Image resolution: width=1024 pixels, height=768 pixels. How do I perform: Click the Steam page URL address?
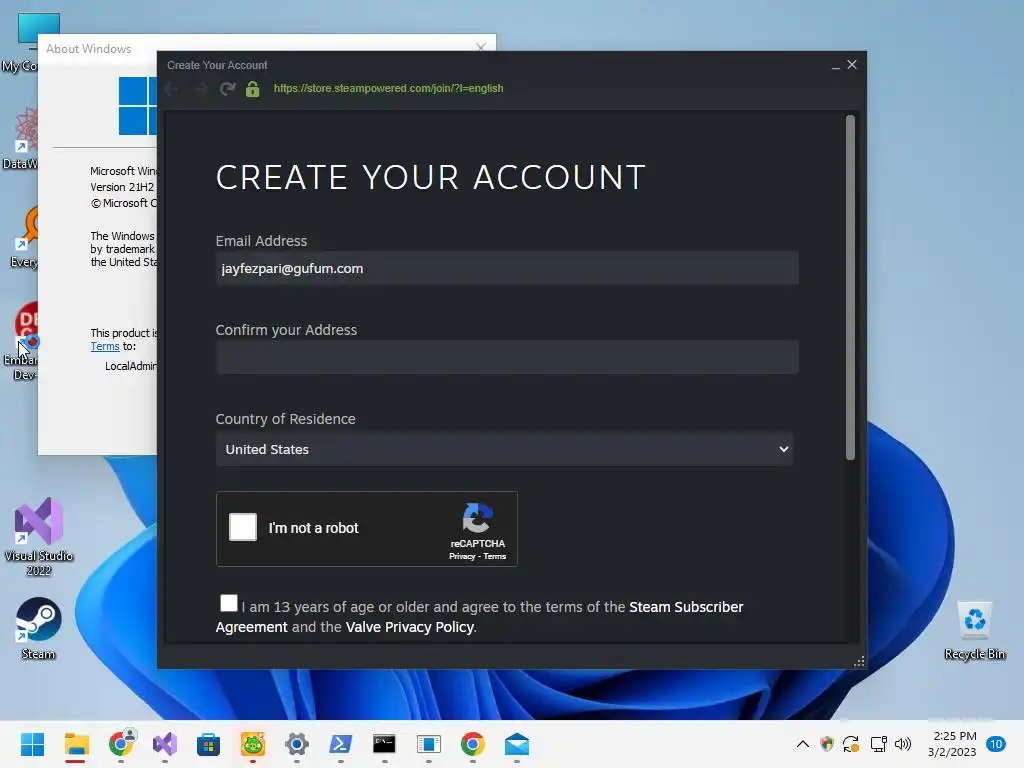click(x=389, y=88)
